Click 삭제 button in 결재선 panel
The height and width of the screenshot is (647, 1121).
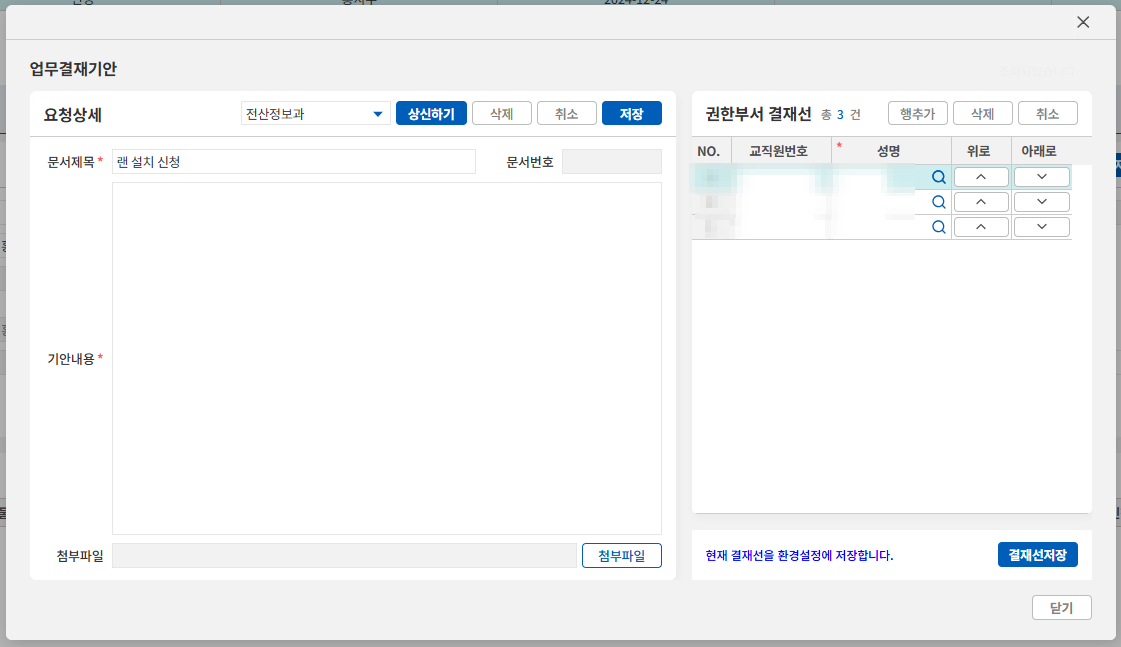[982, 114]
